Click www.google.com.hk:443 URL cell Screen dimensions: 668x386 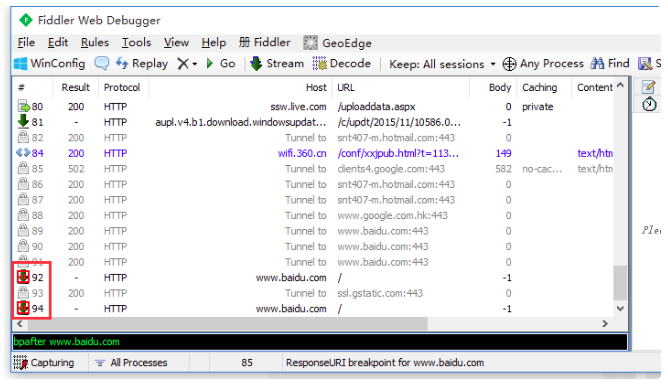(x=392, y=215)
